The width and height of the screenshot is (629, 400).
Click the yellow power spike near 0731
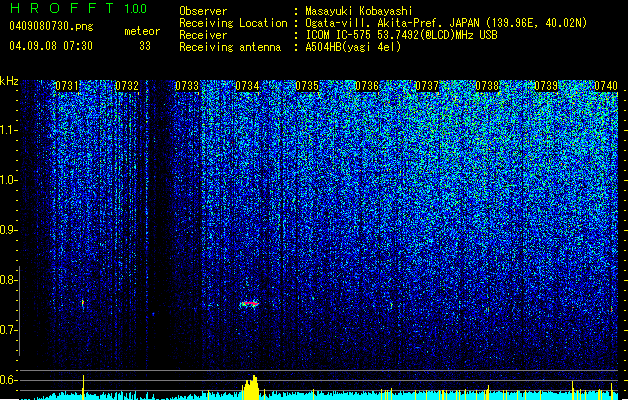point(83,388)
